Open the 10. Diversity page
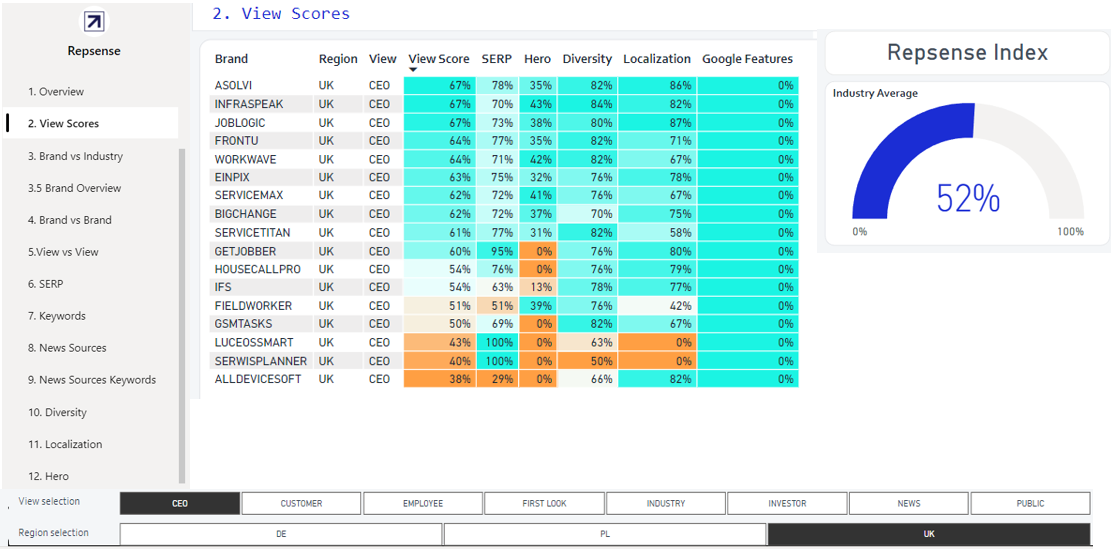This screenshot has width=1111, height=553. click(57, 412)
